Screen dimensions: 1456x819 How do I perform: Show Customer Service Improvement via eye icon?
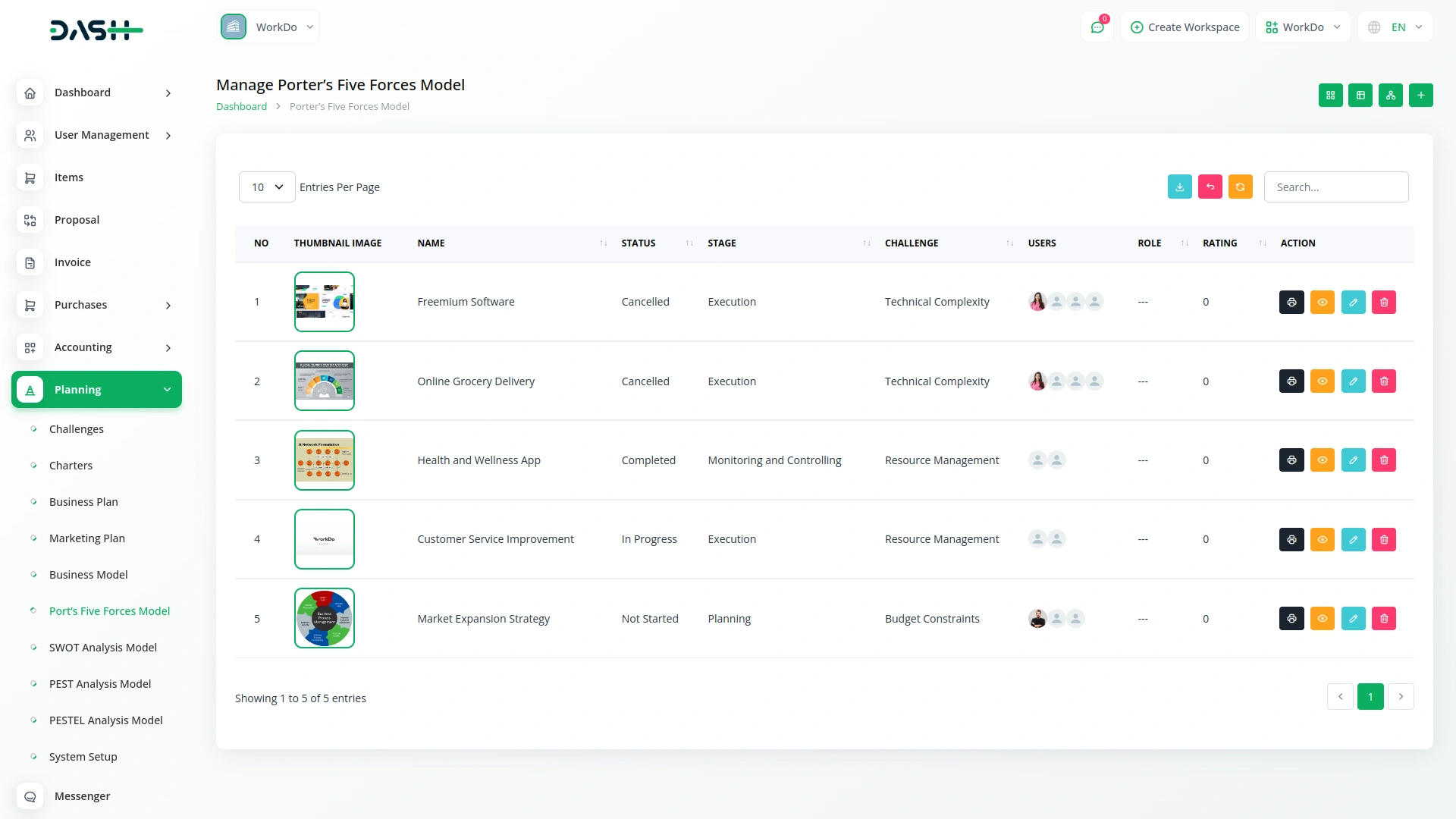1322,539
